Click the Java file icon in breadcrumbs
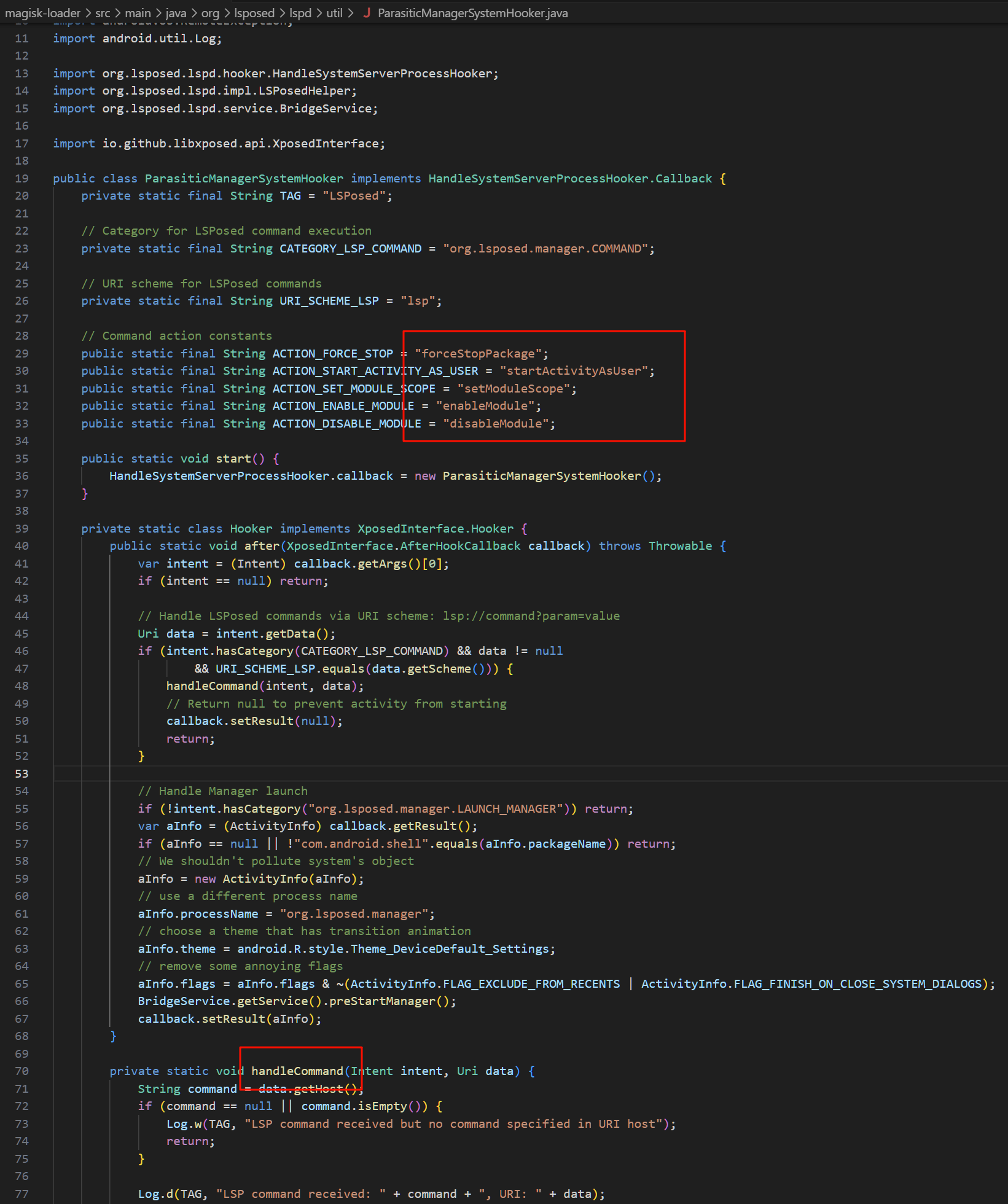 point(367,13)
